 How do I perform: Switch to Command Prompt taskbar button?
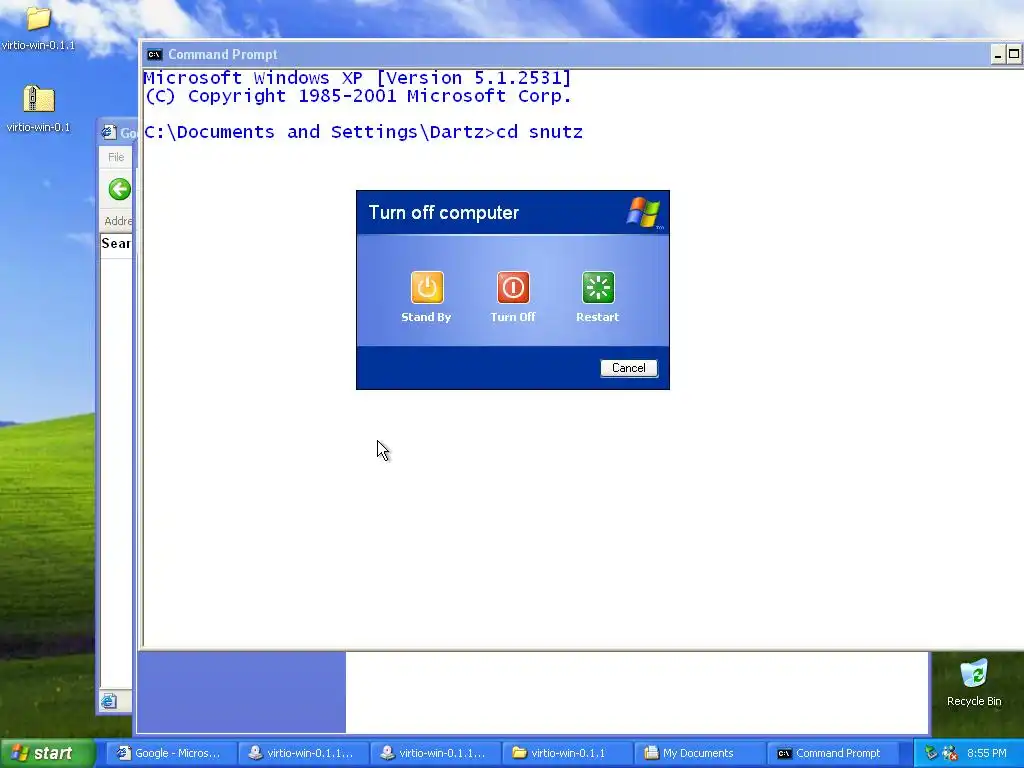pos(831,753)
